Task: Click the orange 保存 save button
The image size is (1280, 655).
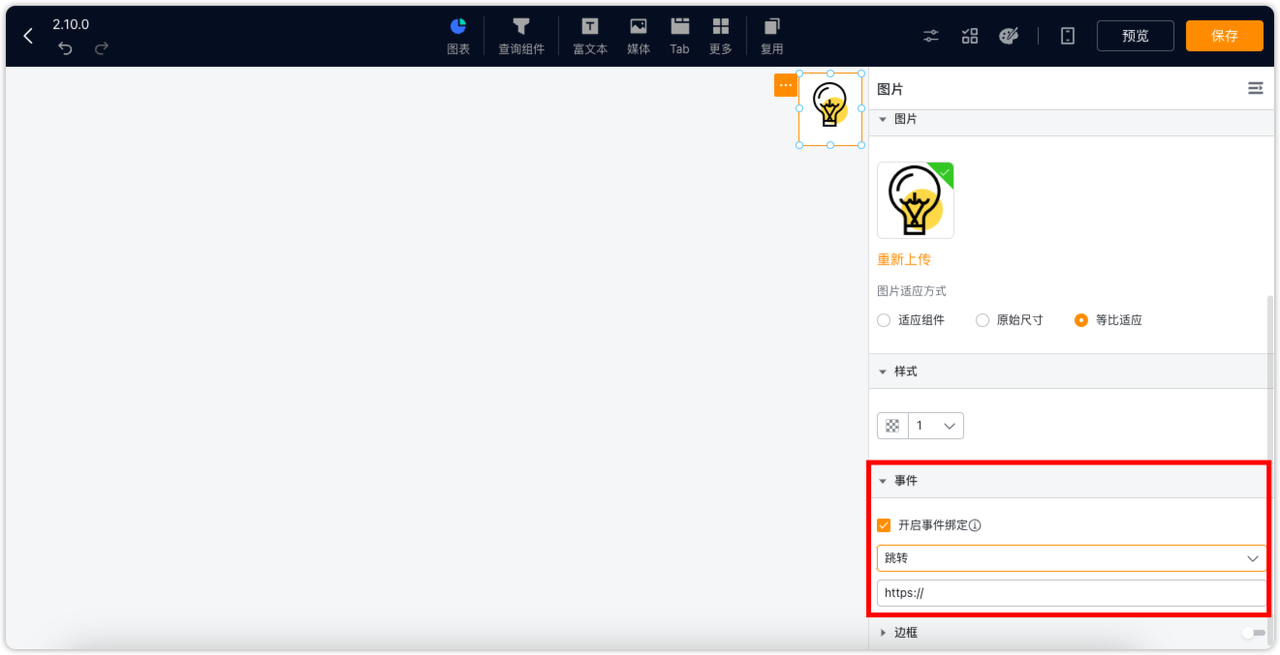Action: (1224, 35)
